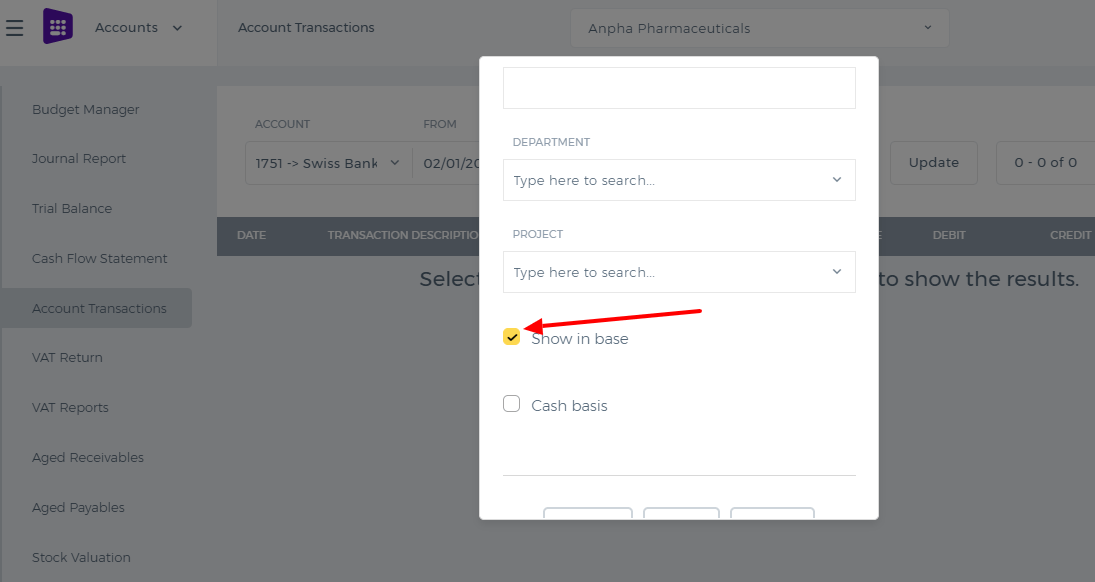The height and width of the screenshot is (582, 1095).
Task: Uncheck the Show in base checkbox
Action: click(x=511, y=337)
